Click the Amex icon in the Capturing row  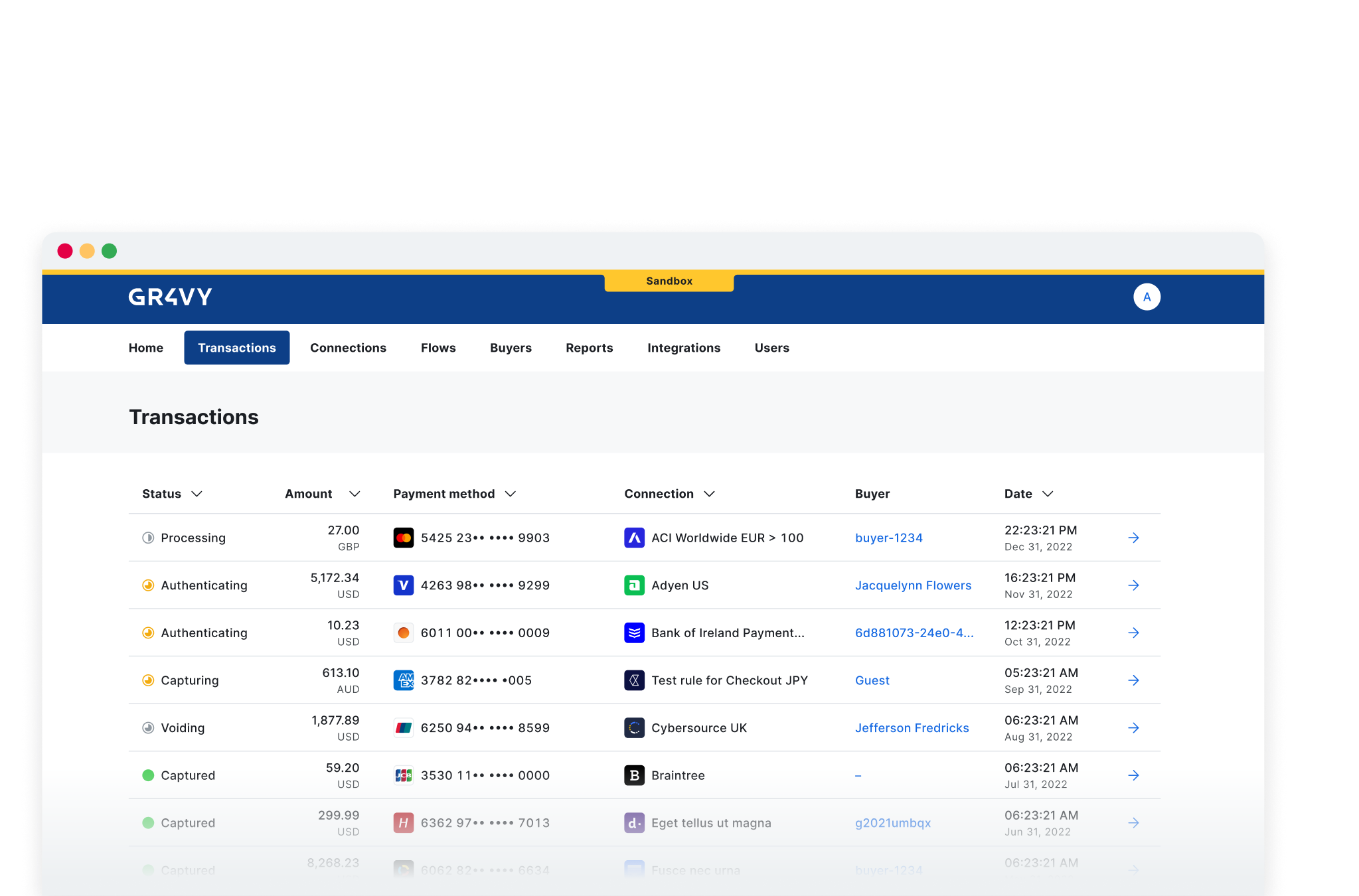pos(403,680)
